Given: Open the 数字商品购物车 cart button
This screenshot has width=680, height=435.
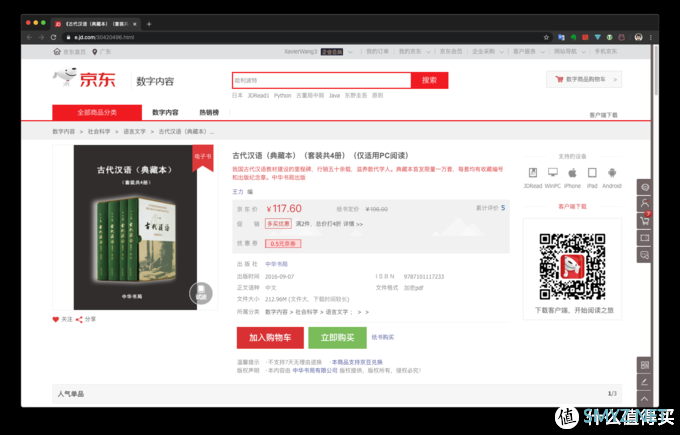Looking at the screenshot, I should [x=584, y=79].
